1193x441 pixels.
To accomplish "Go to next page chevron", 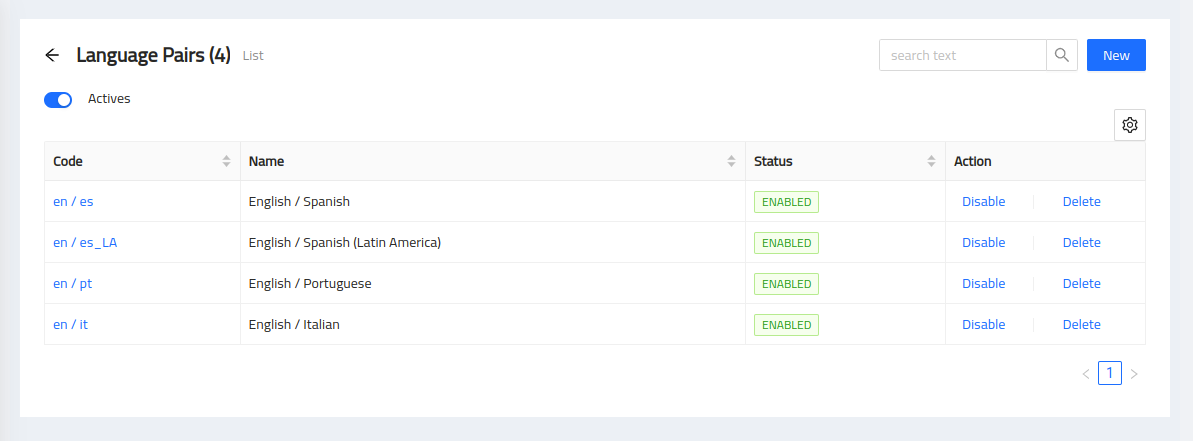I will (1134, 373).
